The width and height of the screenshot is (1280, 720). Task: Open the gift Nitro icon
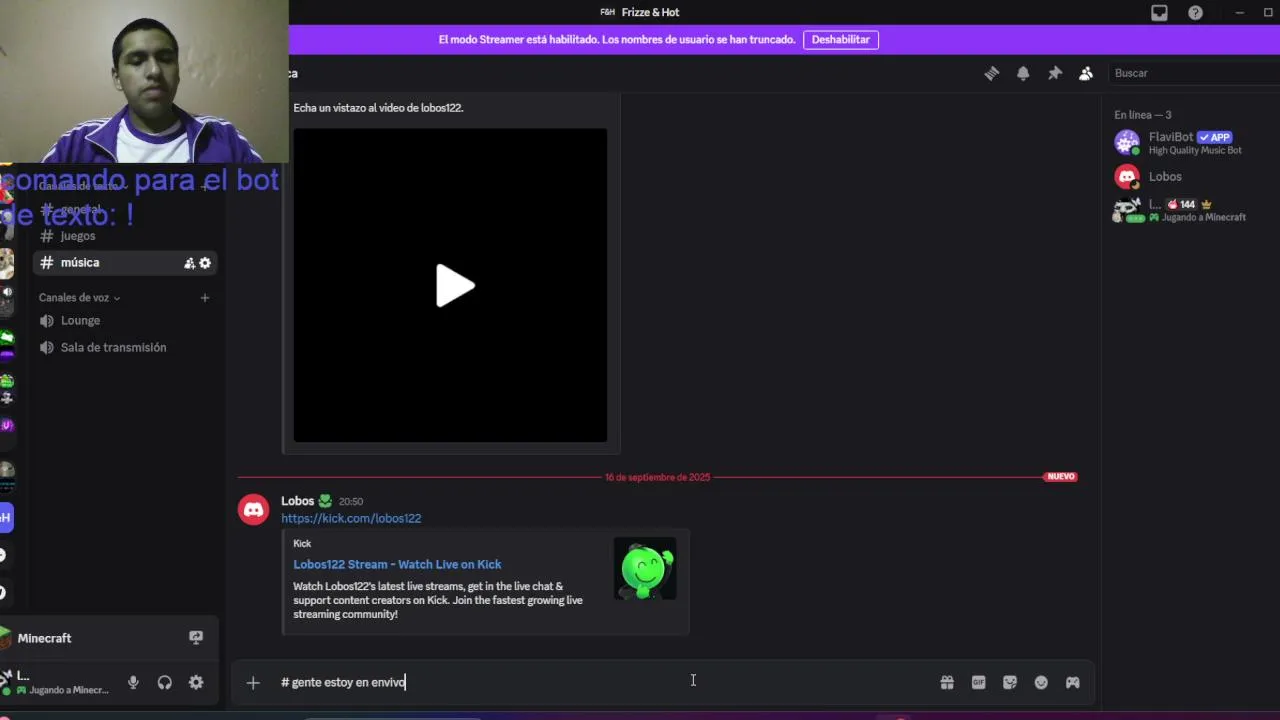click(x=947, y=682)
